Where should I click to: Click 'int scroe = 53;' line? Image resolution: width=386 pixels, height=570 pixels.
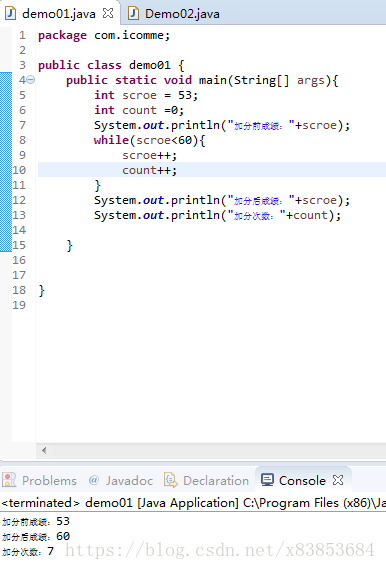[146, 95]
